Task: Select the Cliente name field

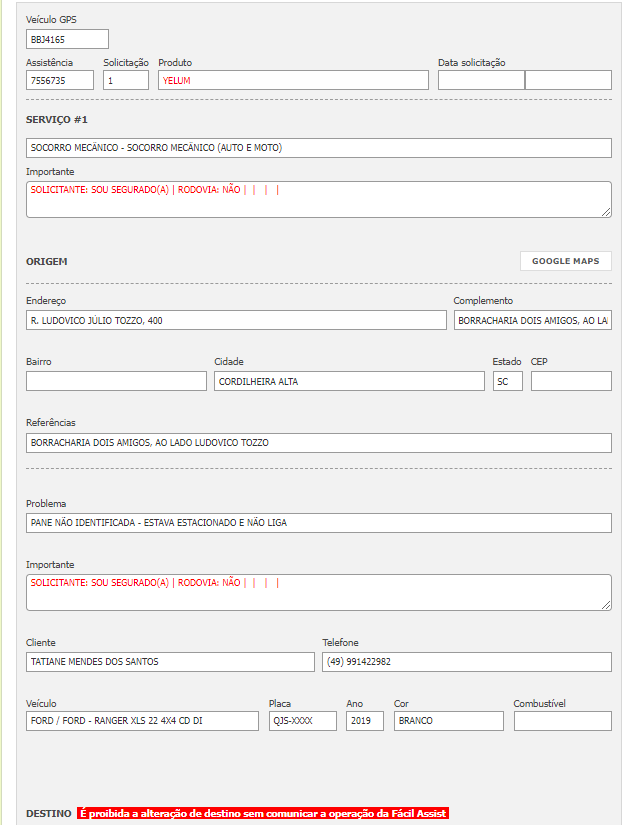Action: 170,662
